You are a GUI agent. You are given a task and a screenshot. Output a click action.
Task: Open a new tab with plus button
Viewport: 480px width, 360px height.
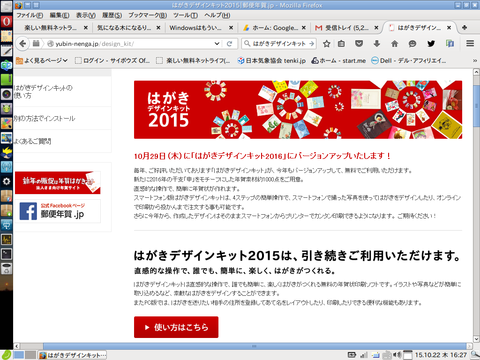pyautogui.click(x=464, y=28)
